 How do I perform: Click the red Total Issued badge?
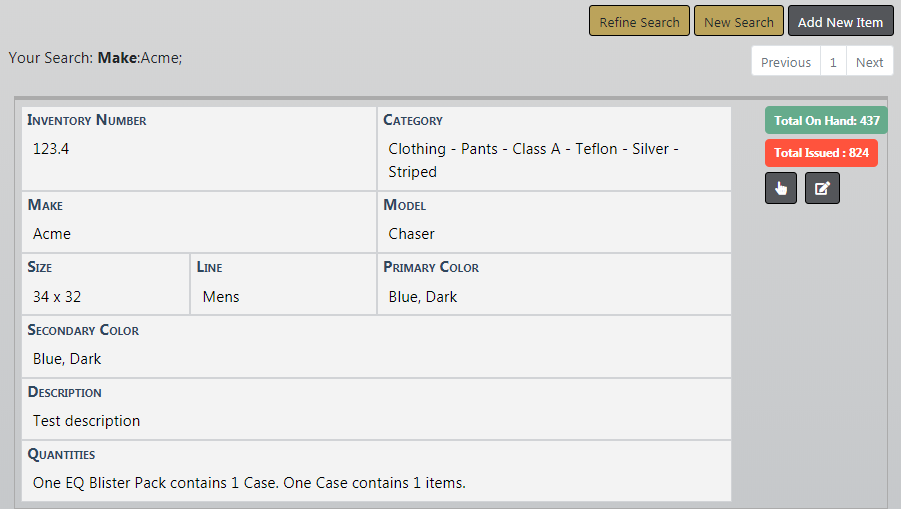821,153
